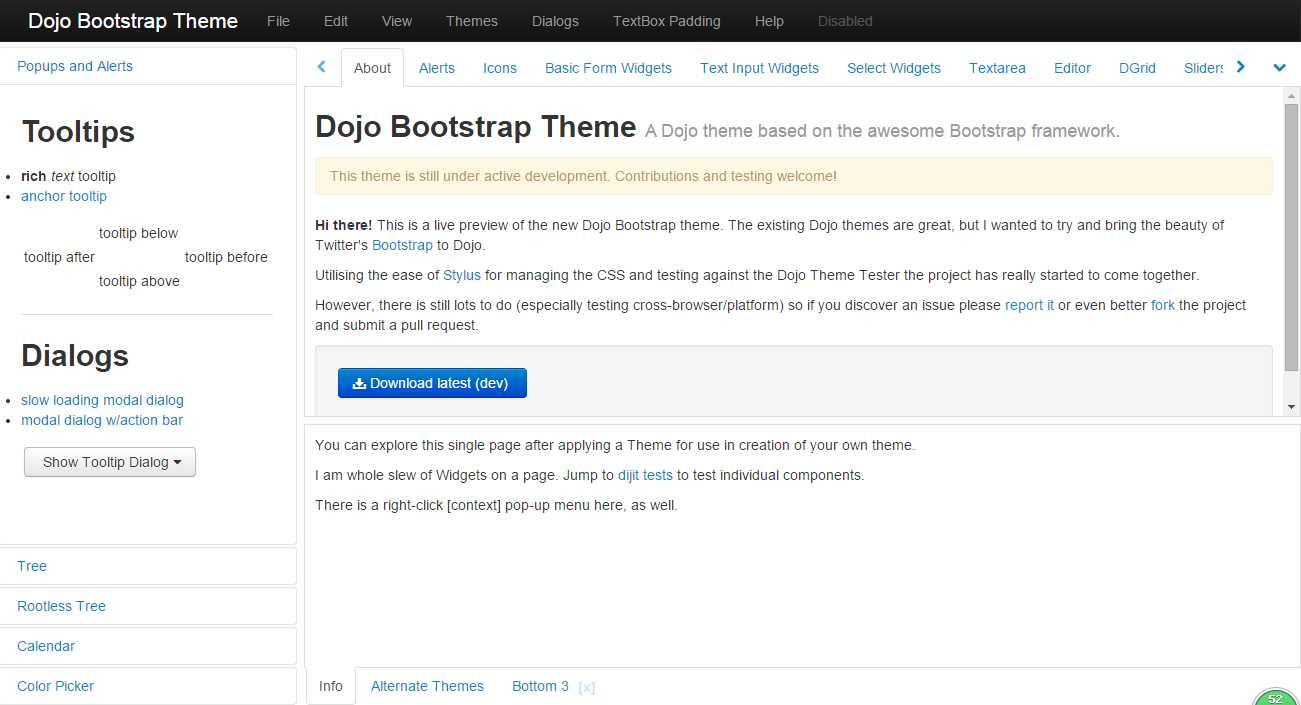Click the scrollbar down arrow in the About pane

1291,407
